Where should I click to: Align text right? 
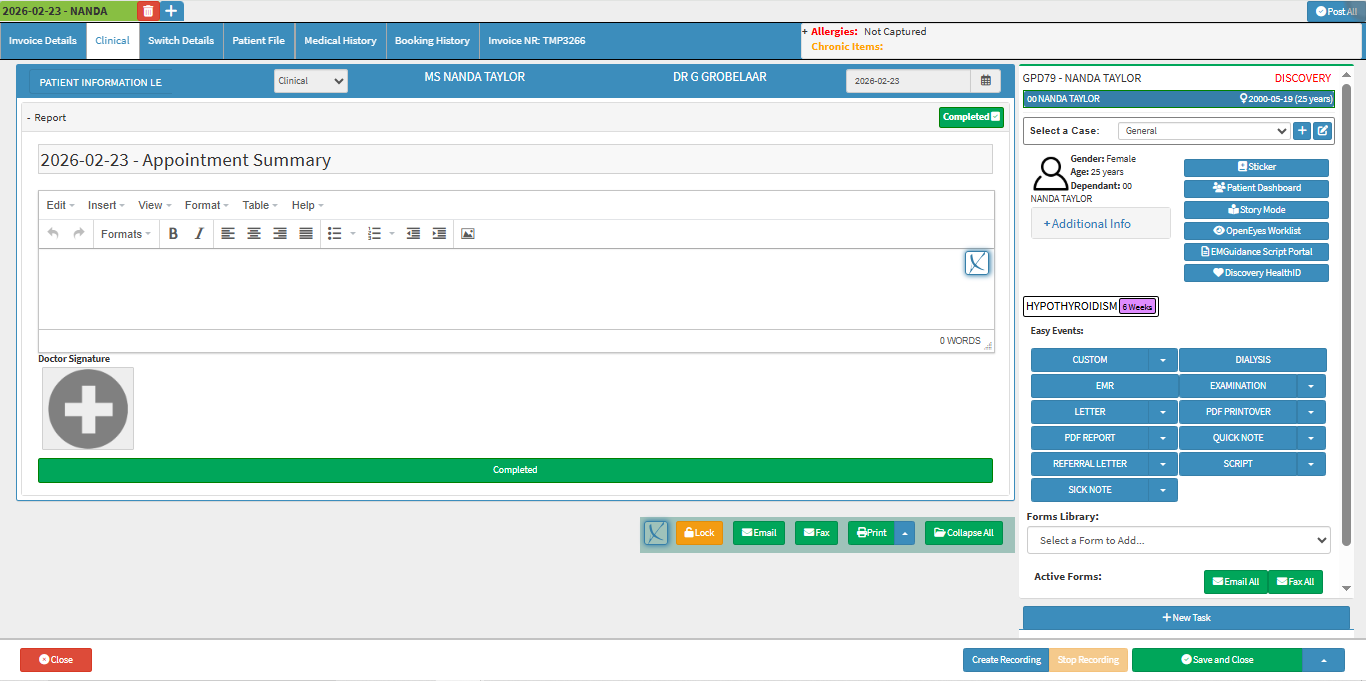280,233
